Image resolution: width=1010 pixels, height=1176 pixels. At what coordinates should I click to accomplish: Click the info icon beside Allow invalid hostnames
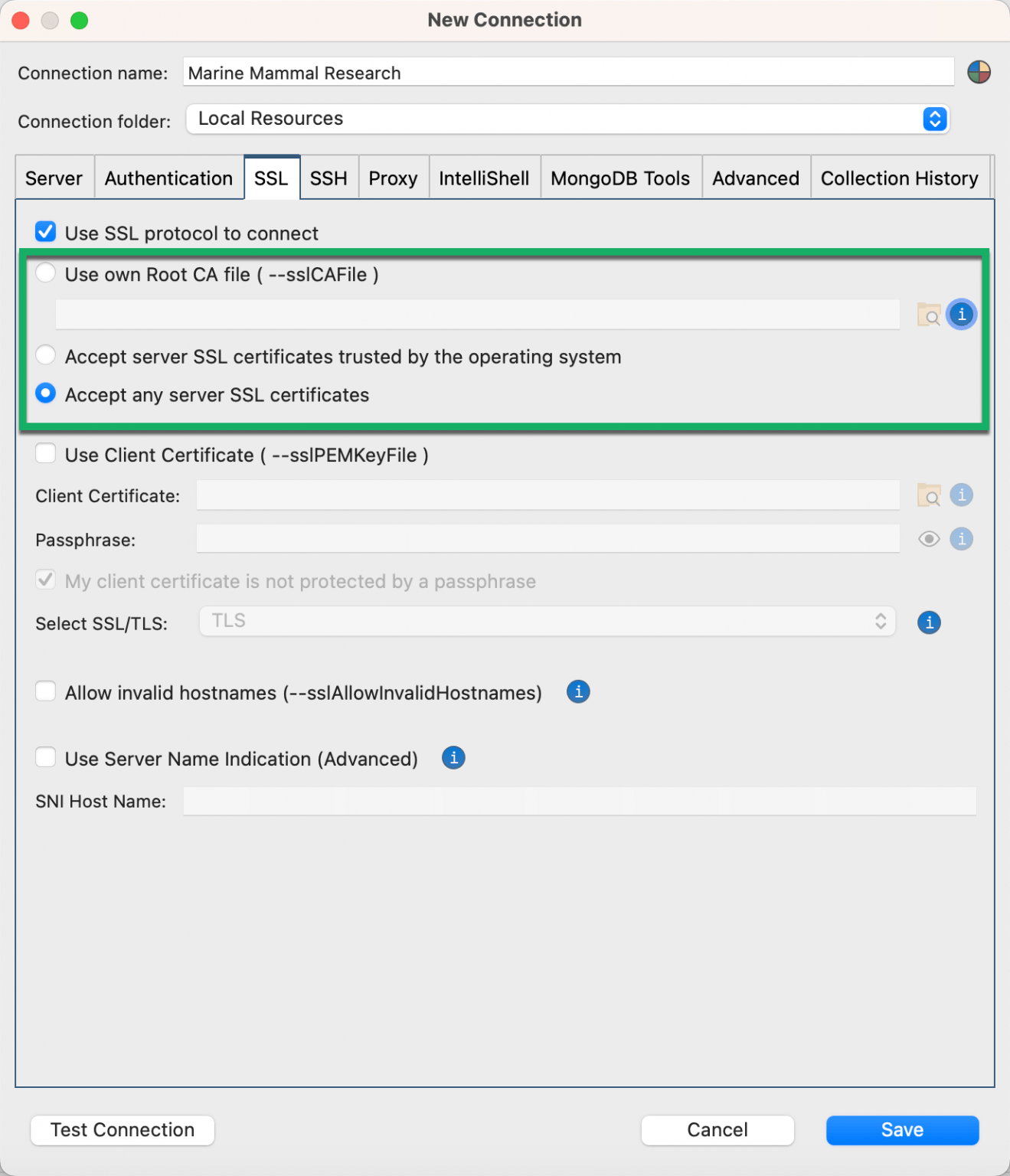click(x=578, y=691)
